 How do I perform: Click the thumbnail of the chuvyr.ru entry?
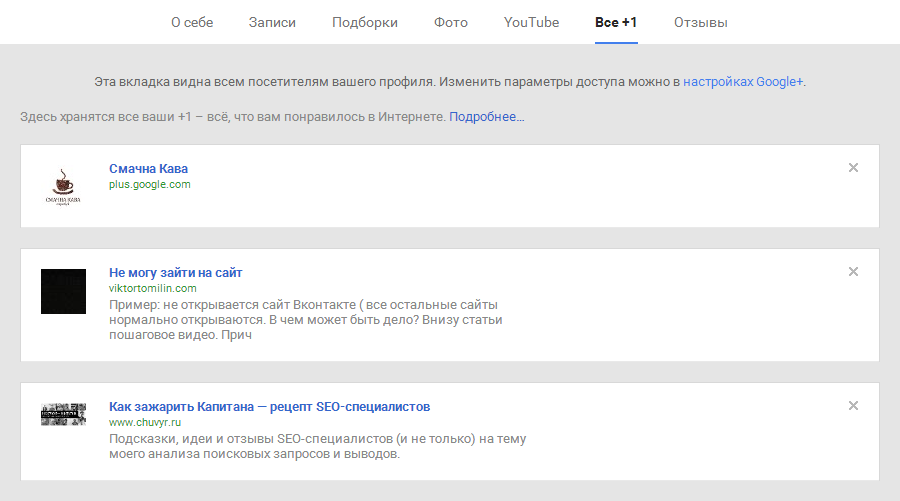point(63,415)
